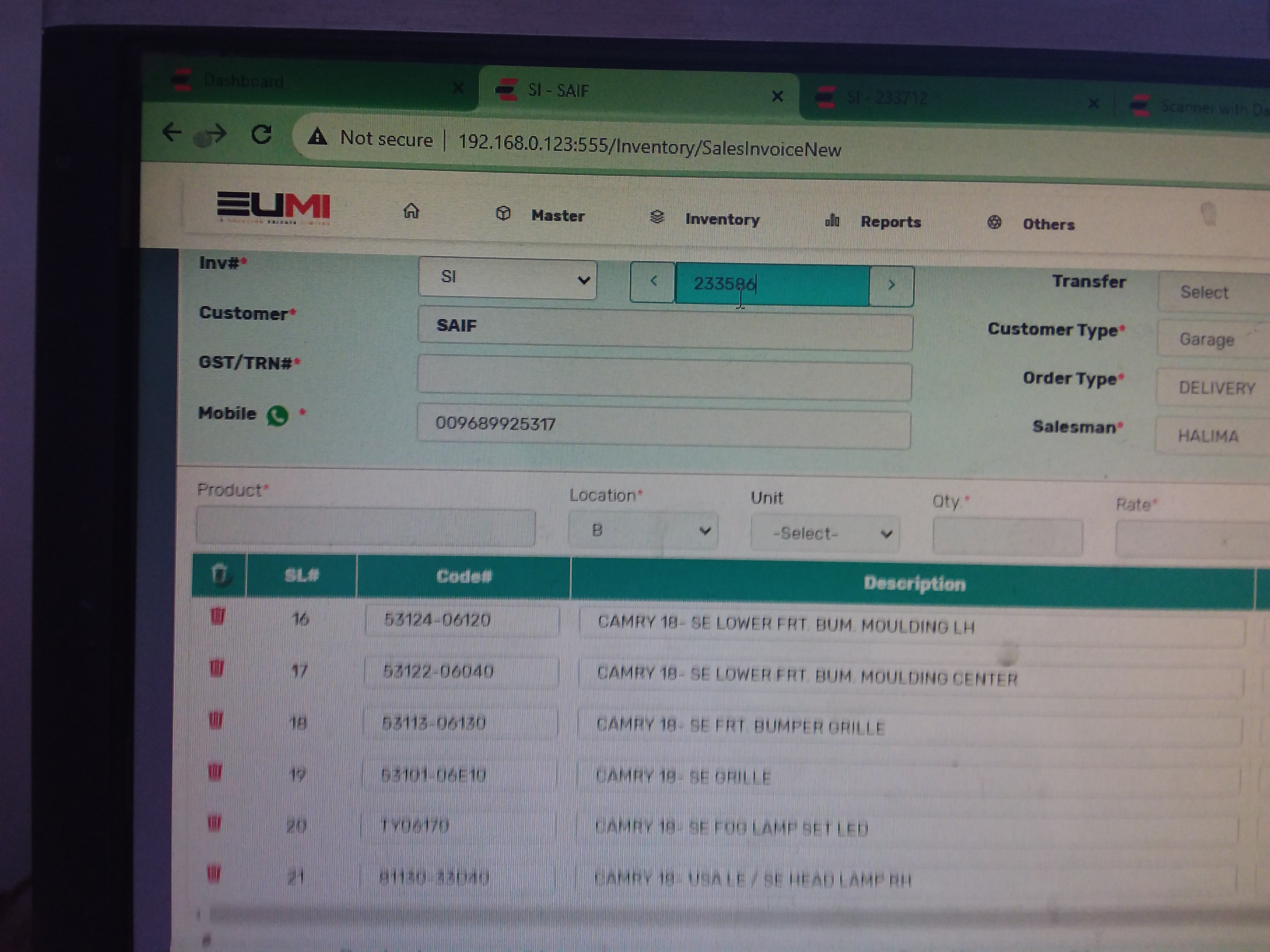Click the Code# column header
Screen dimensions: 1270x952
point(464,577)
